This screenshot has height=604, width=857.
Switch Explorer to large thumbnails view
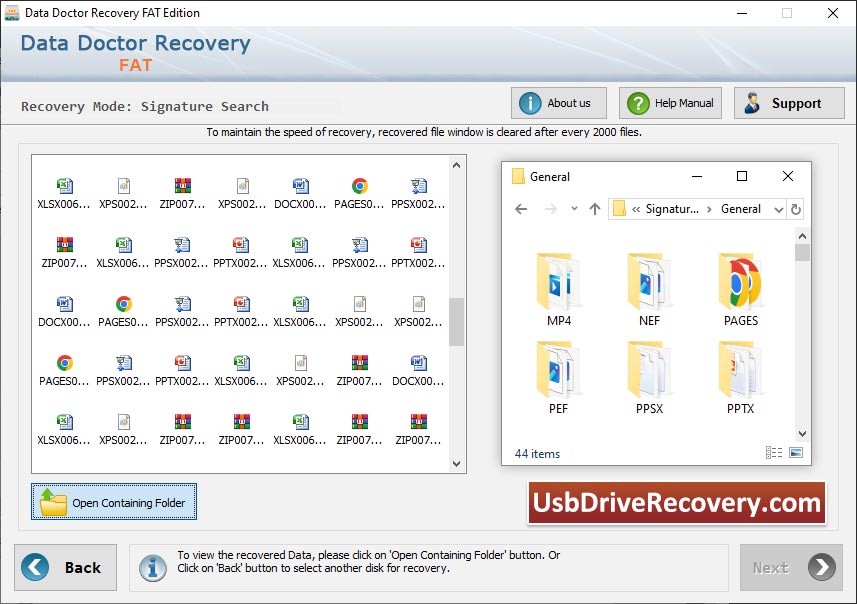pos(796,453)
